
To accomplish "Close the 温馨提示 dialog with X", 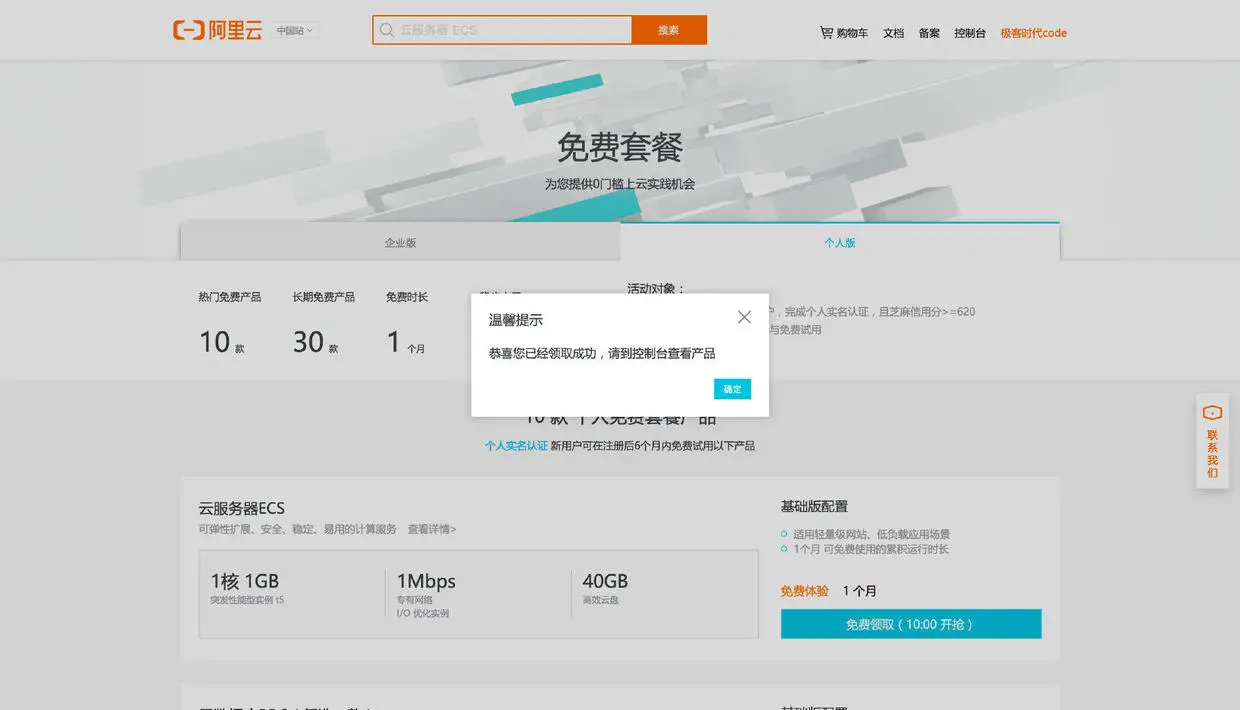I will pyautogui.click(x=744, y=317).
